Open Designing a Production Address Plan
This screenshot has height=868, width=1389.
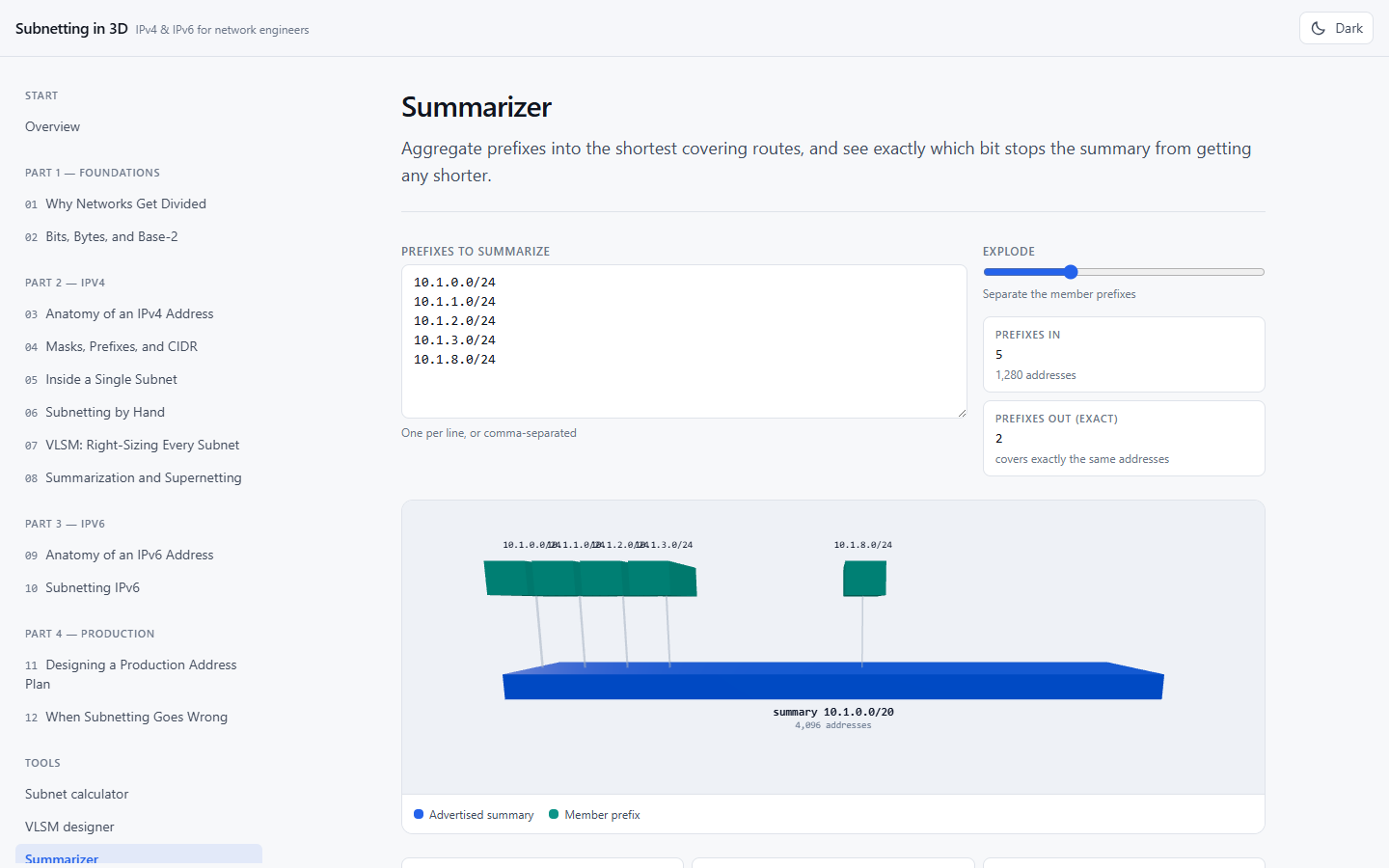[139, 674]
